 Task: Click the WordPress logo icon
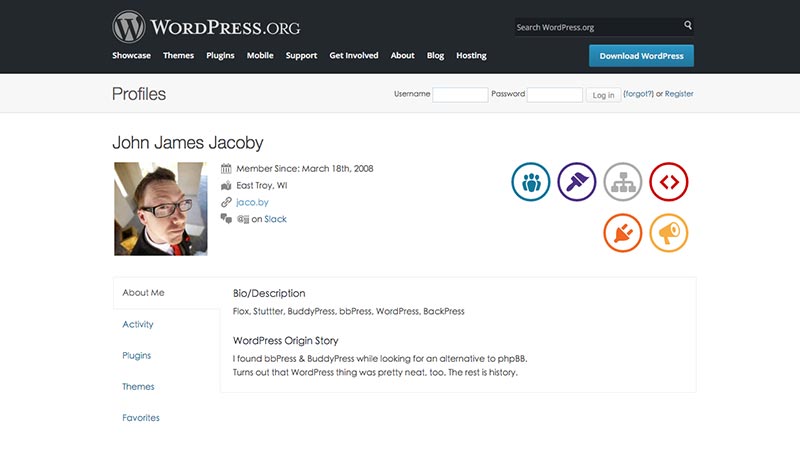129,27
